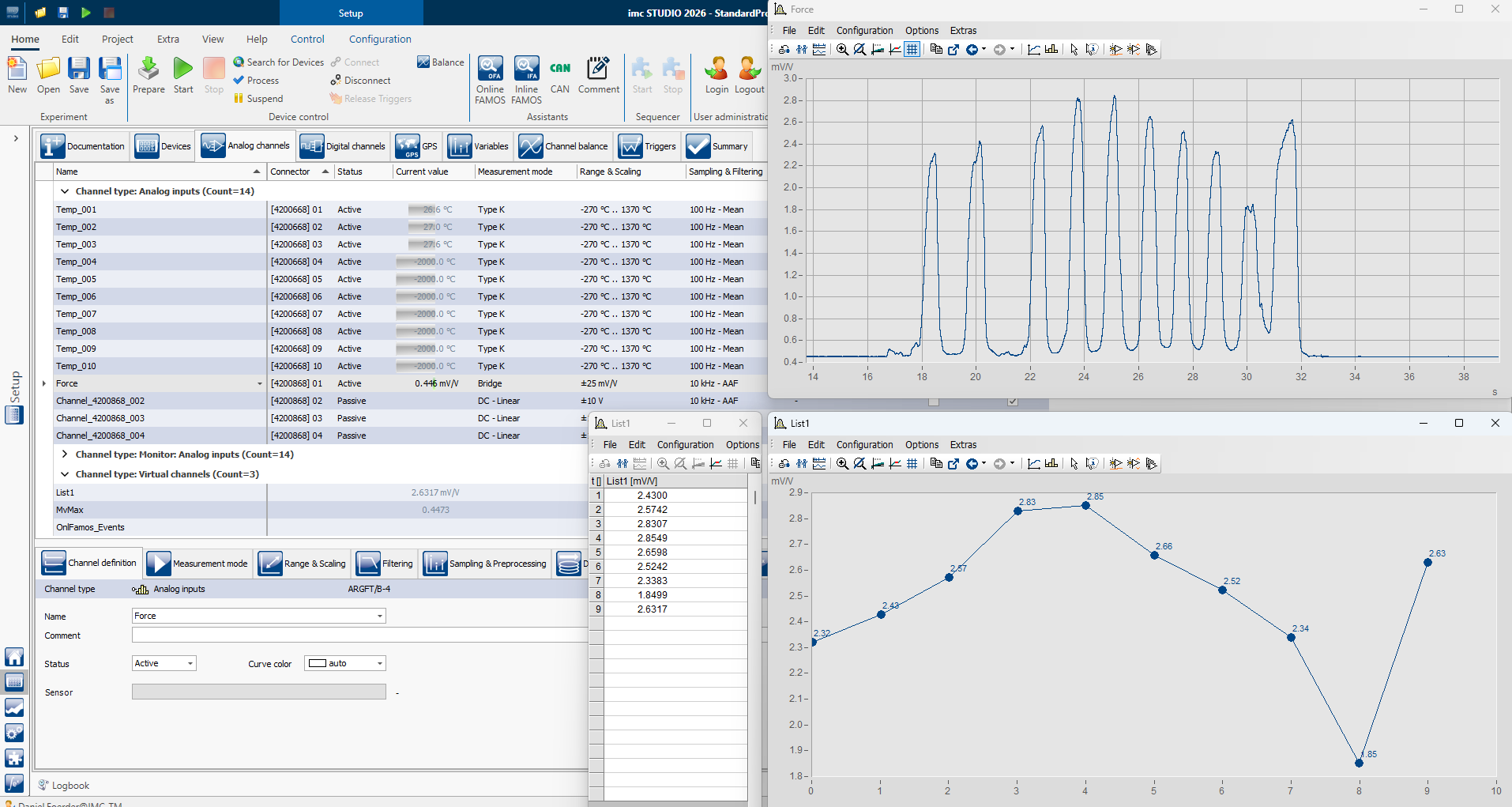1512x807 pixels.
Task: Start the measurement with the green Start icon
Action: pos(183,75)
